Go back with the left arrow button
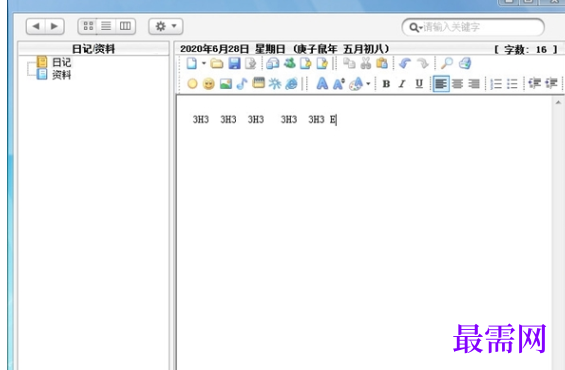565x370 pixels. [36, 26]
